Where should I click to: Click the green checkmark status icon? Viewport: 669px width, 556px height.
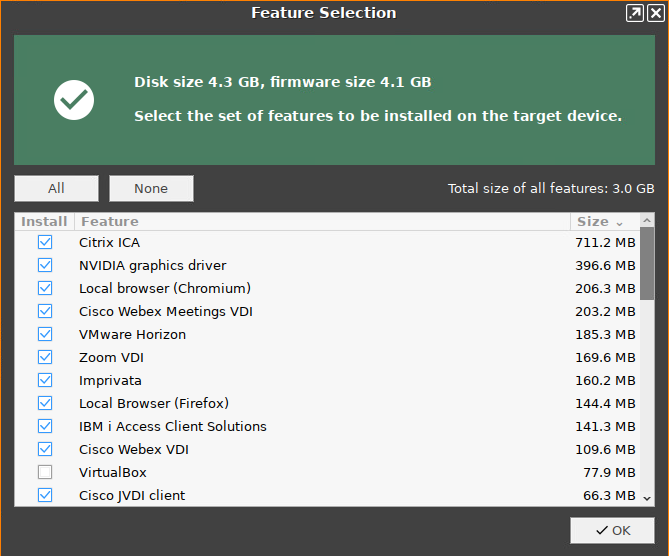(x=74, y=99)
